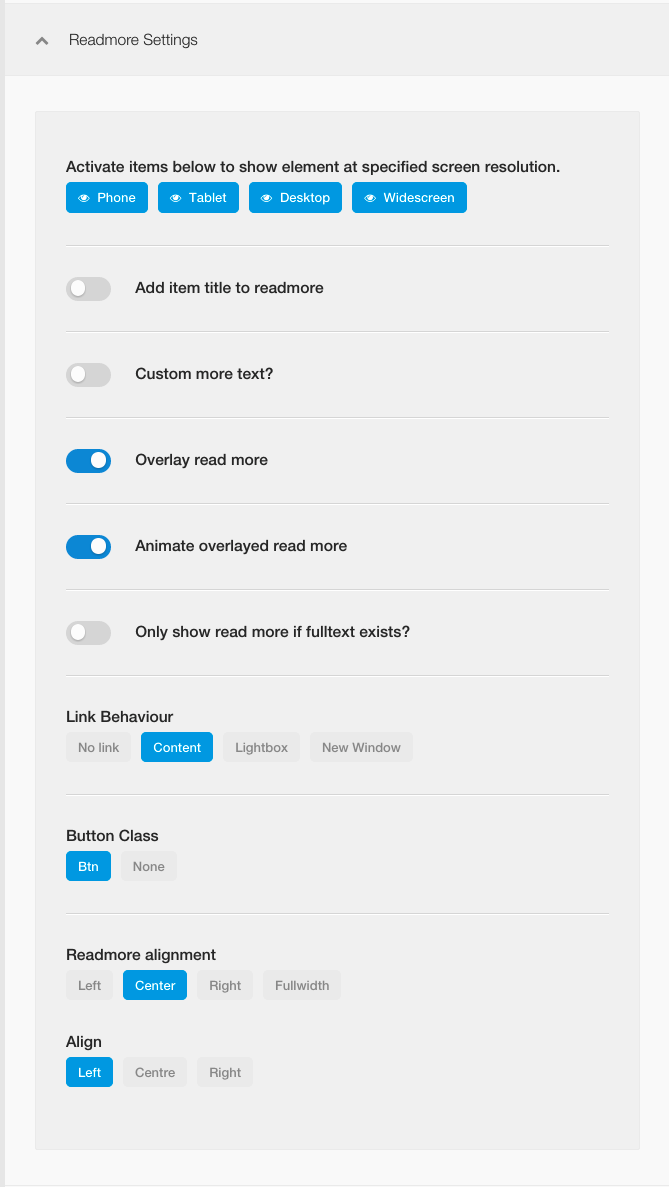
Task: Select Centre in the Align options
Action: (154, 1072)
